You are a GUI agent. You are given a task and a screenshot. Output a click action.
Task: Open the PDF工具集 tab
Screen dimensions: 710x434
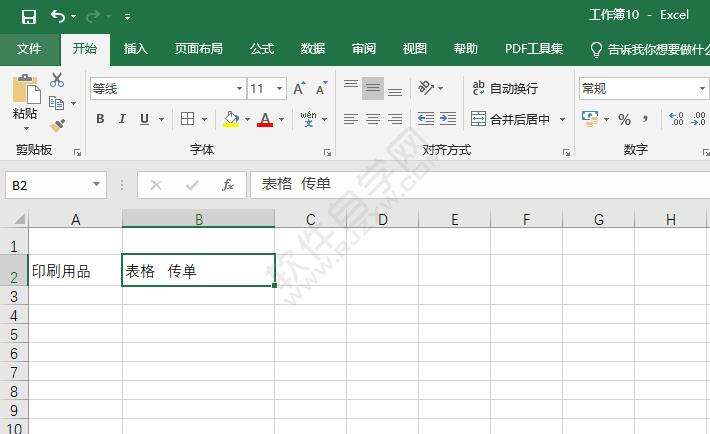coord(534,48)
